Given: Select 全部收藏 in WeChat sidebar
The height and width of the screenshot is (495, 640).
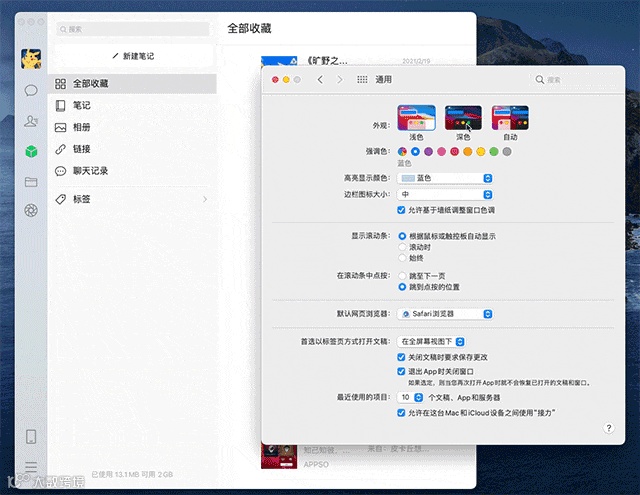Looking at the screenshot, I should (x=132, y=84).
